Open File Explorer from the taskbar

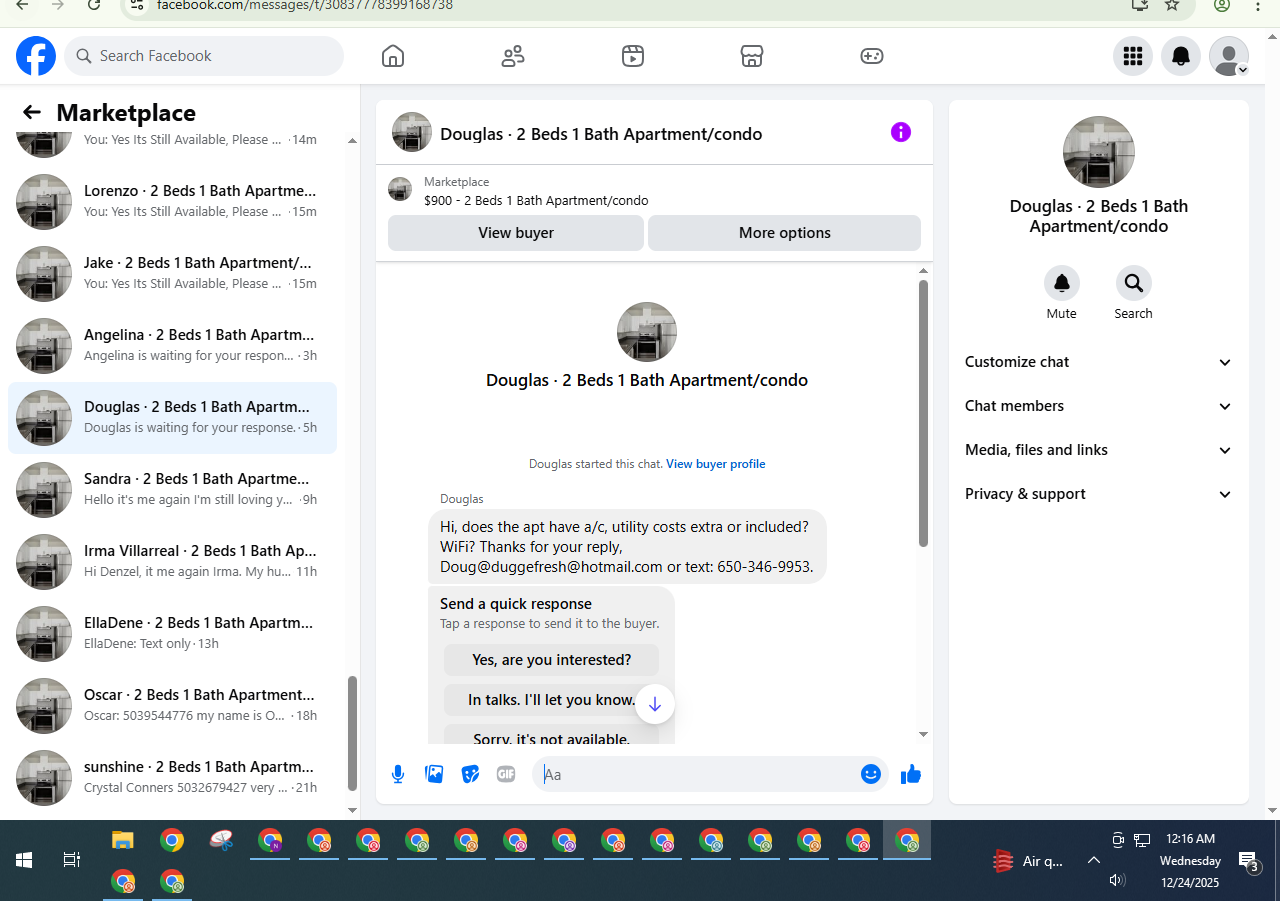click(123, 841)
